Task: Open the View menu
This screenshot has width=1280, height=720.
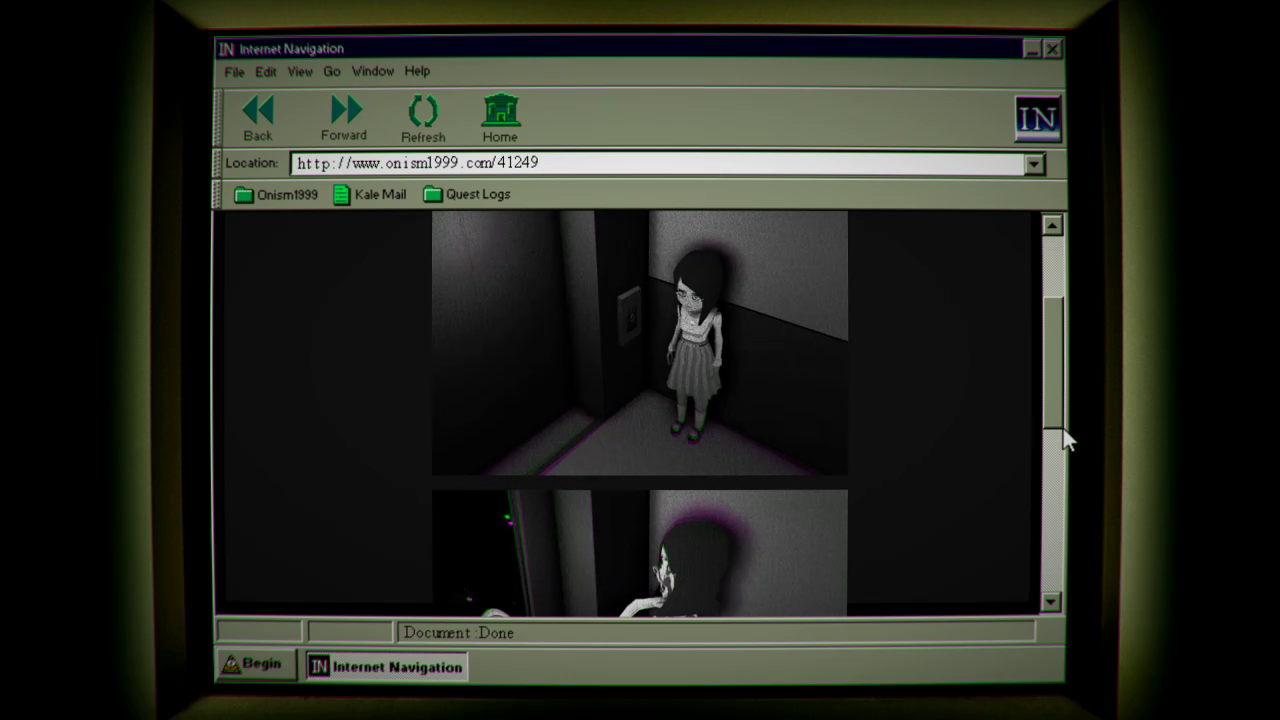Action: click(300, 72)
